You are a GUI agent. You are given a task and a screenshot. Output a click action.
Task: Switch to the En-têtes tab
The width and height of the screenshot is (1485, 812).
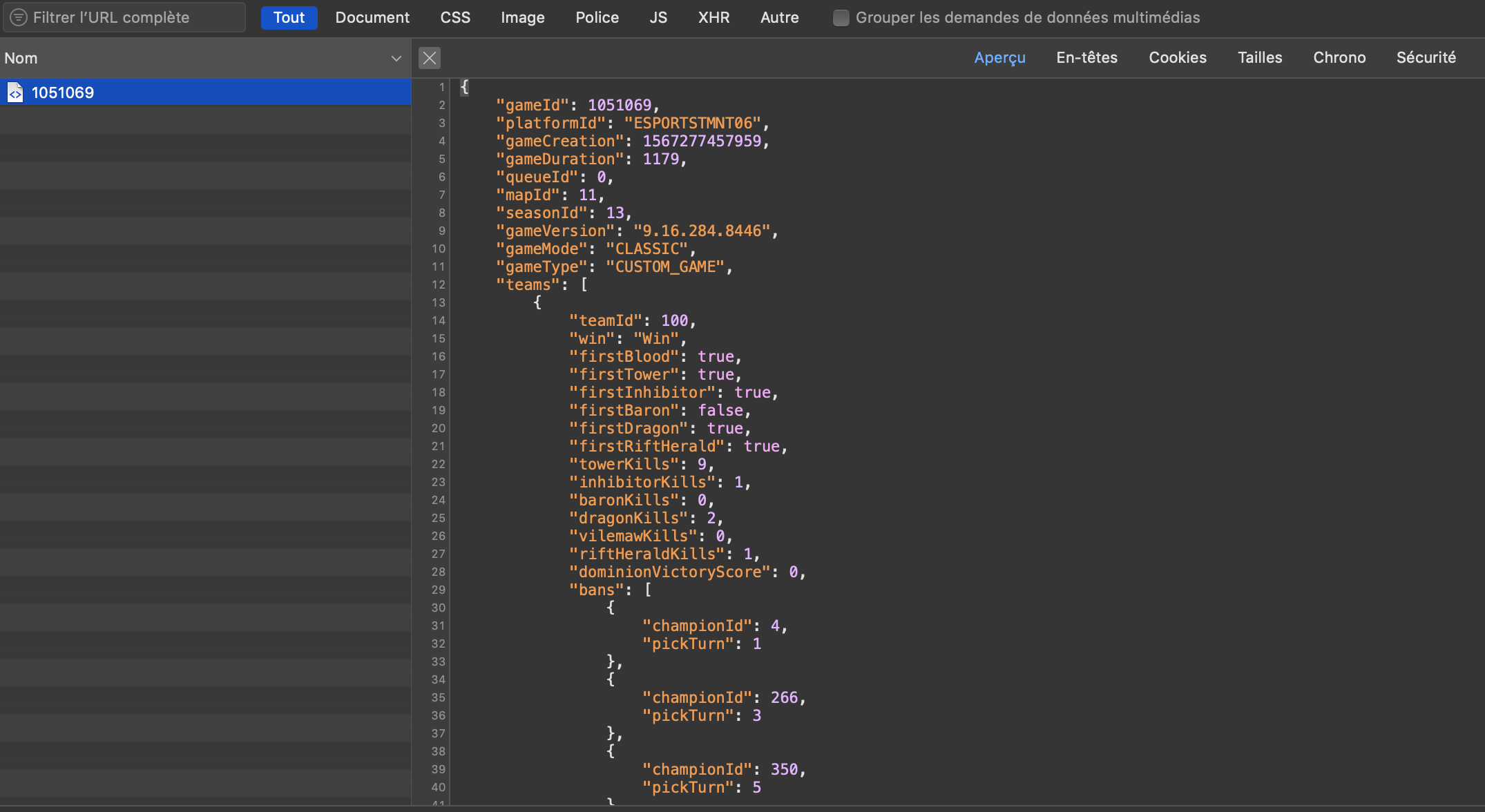[1086, 58]
